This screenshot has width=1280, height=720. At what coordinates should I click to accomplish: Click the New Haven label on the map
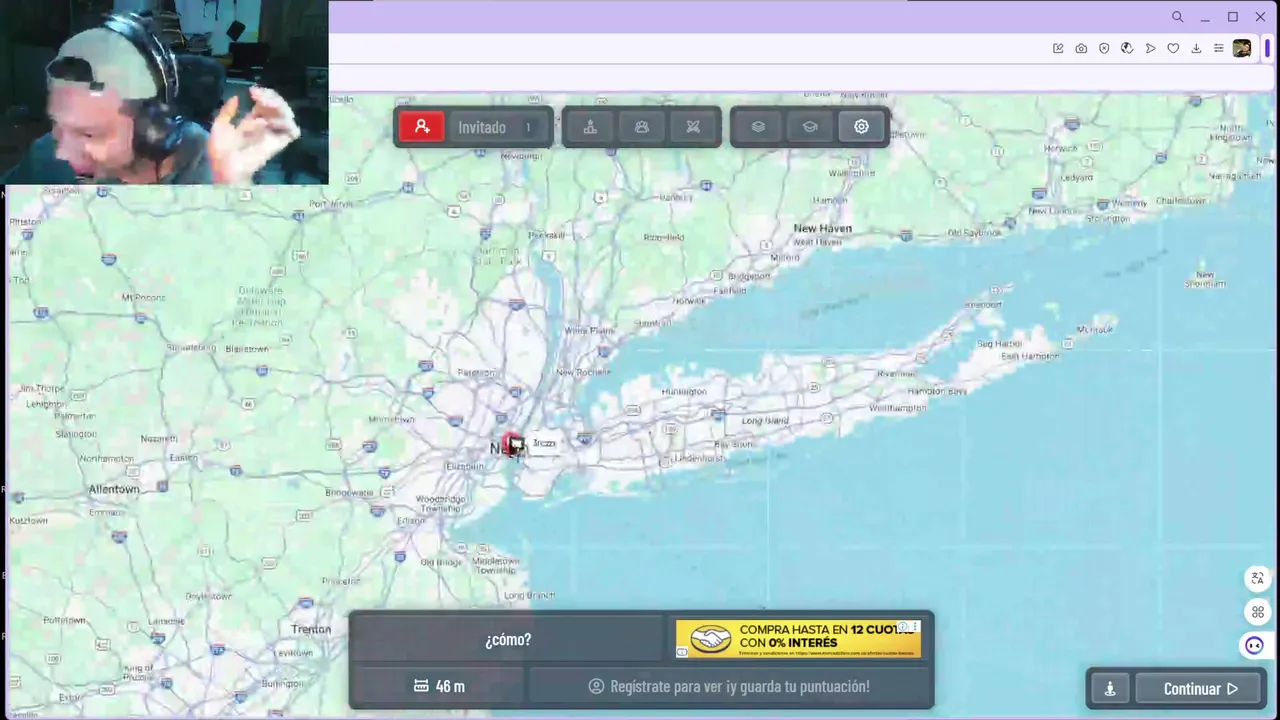823,228
